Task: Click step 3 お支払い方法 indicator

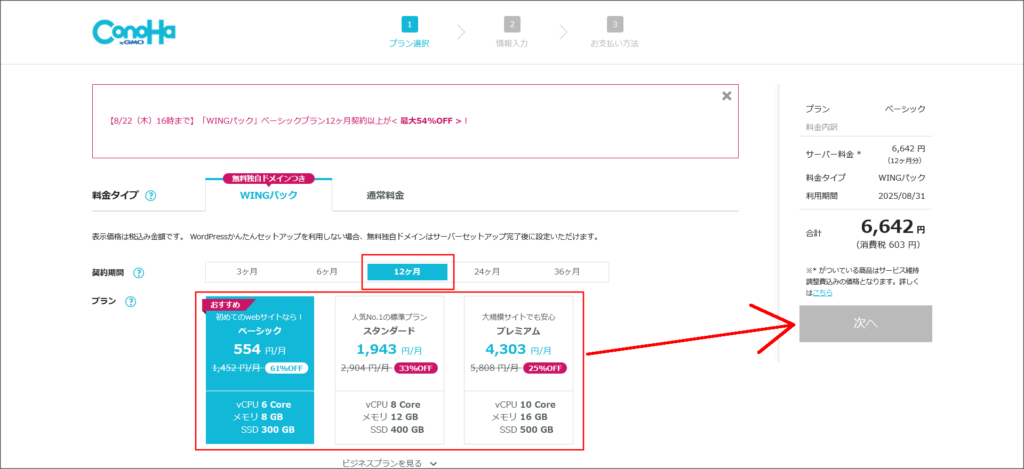Action: (615, 33)
